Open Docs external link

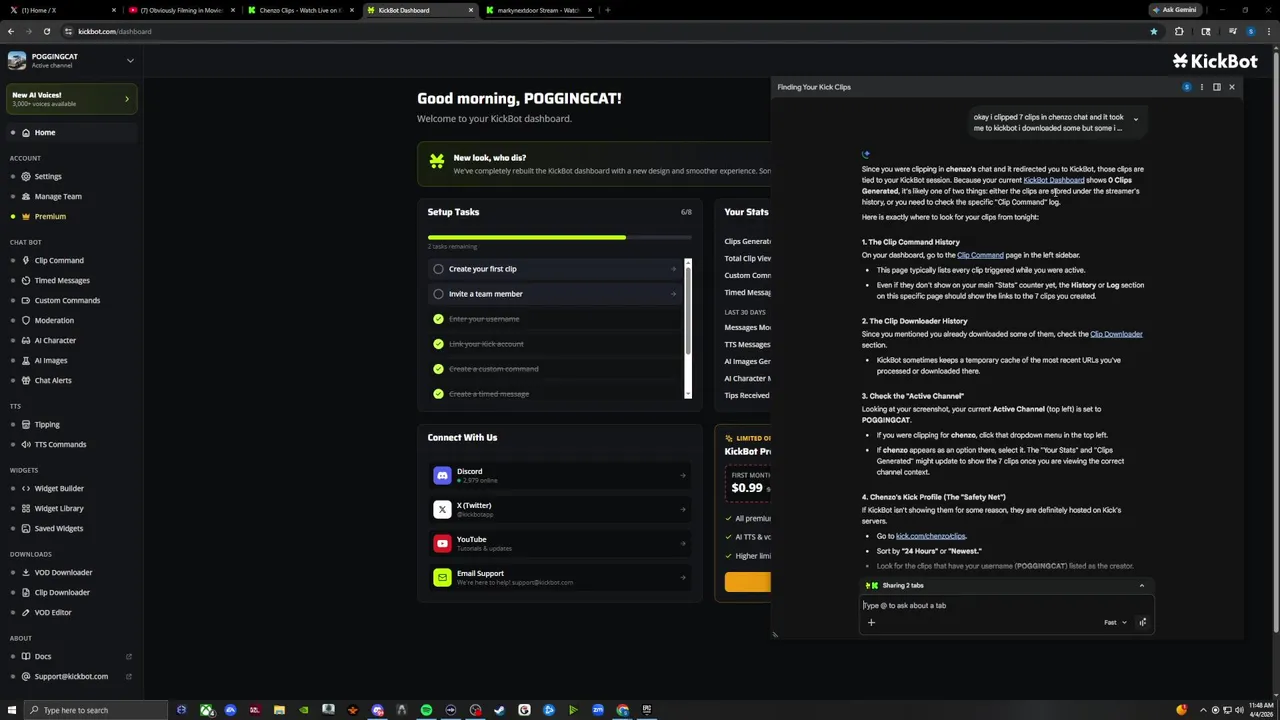[x=70, y=656]
